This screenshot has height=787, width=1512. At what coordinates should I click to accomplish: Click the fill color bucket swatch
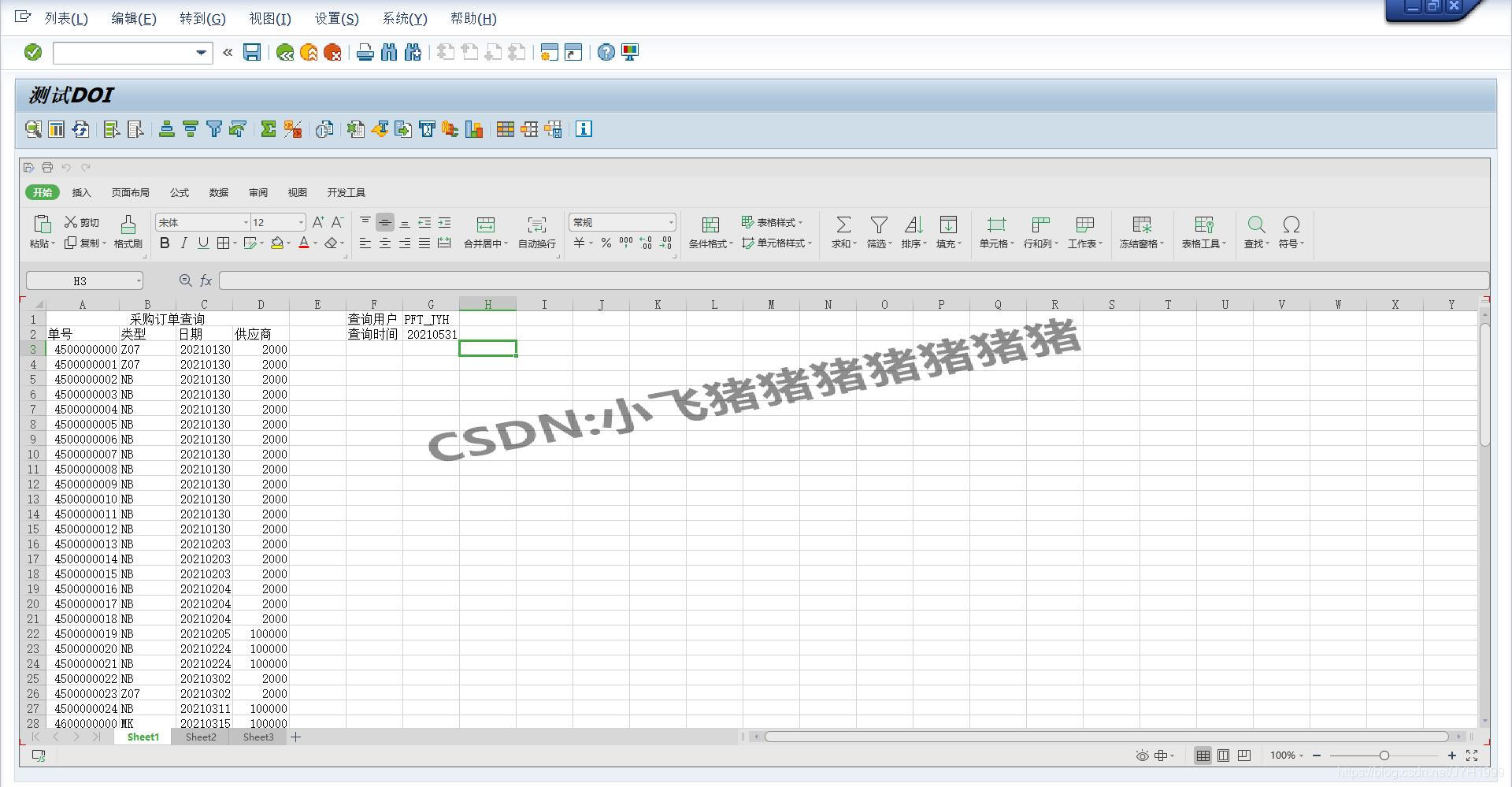(x=277, y=243)
